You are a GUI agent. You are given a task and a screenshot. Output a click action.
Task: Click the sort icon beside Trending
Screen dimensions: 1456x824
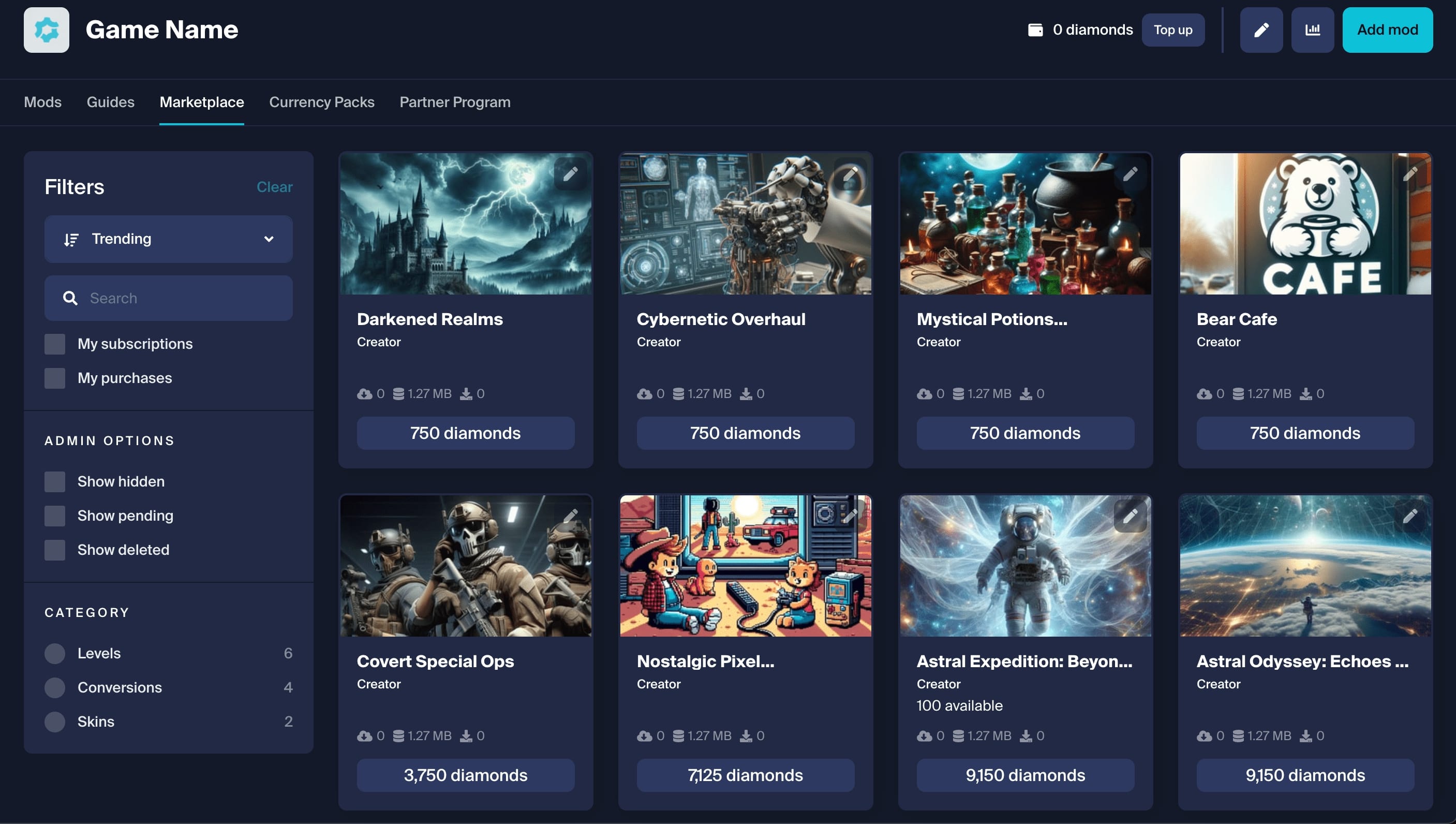click(x=71, y=240)
